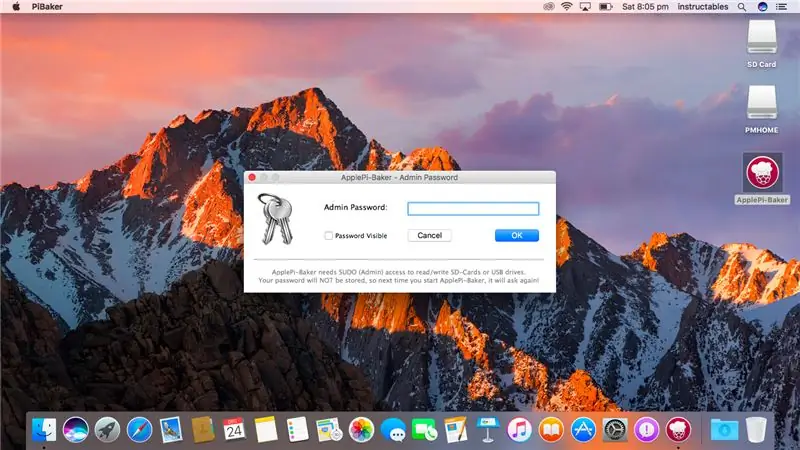Click the AirPlay display icon
This screenshot has width=800, height=450.
pos(585,7)
